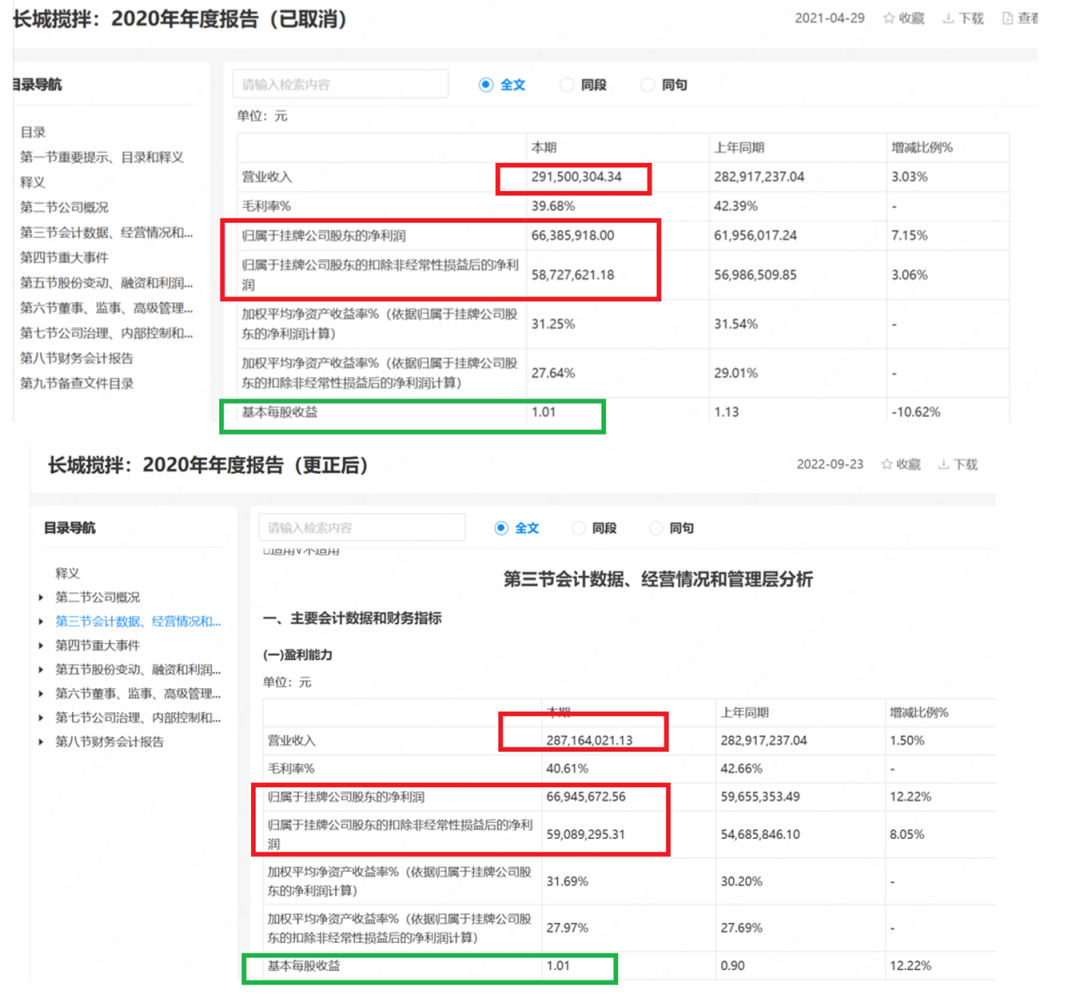Expand 第二节公司概况 arrow in the lower navigation
The height and width of the screenshot is (998, 1080).
click(x=41, y=598)
